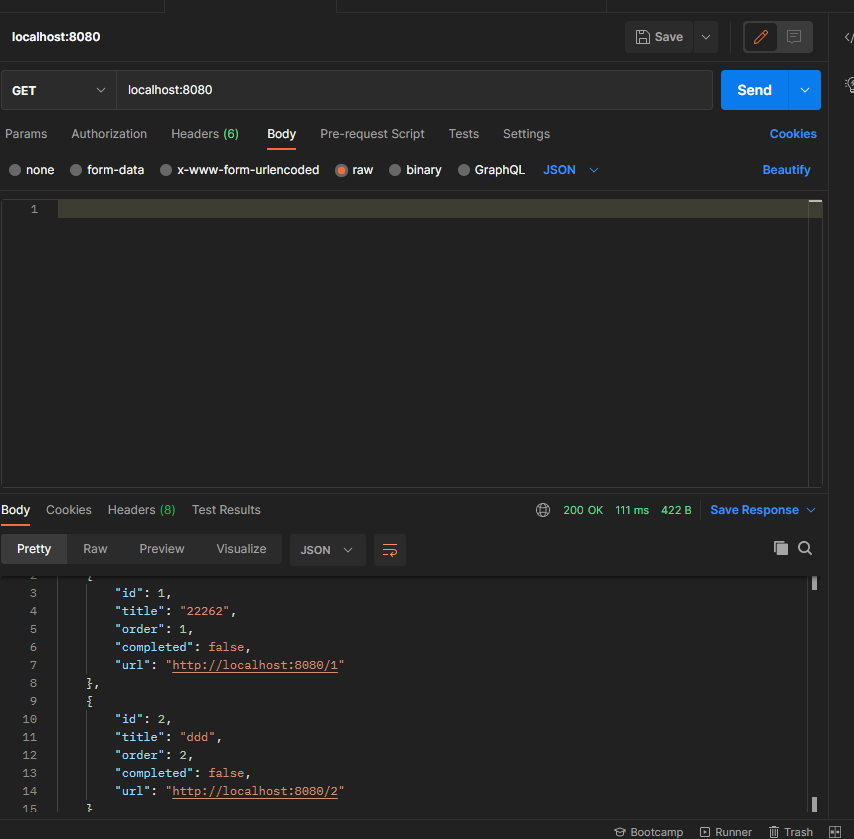Click the Save button
Viewport: 854px width, 839px height.
[x=659, y=37]
